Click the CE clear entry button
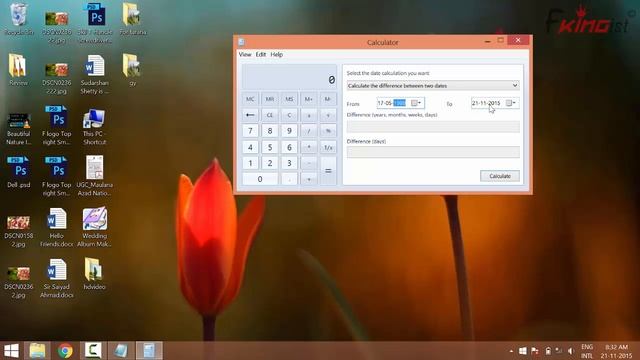Viewport: 640px width, 360px height. [270, 115]
